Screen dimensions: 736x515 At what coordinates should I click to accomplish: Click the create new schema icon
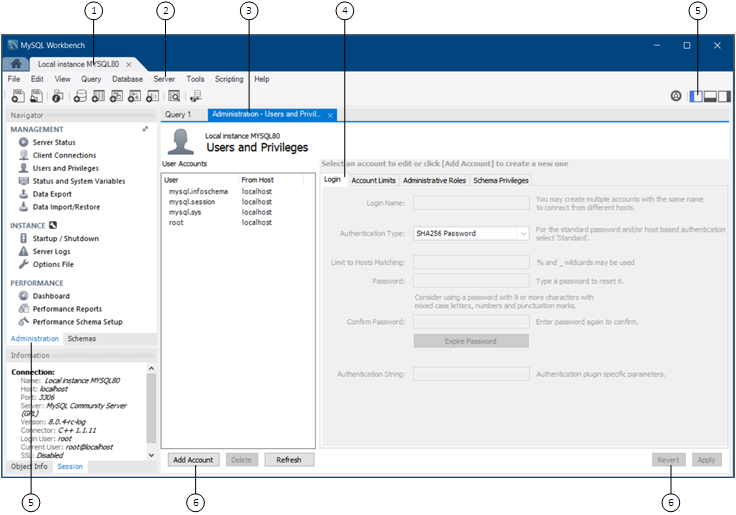[x=80, y=96]
